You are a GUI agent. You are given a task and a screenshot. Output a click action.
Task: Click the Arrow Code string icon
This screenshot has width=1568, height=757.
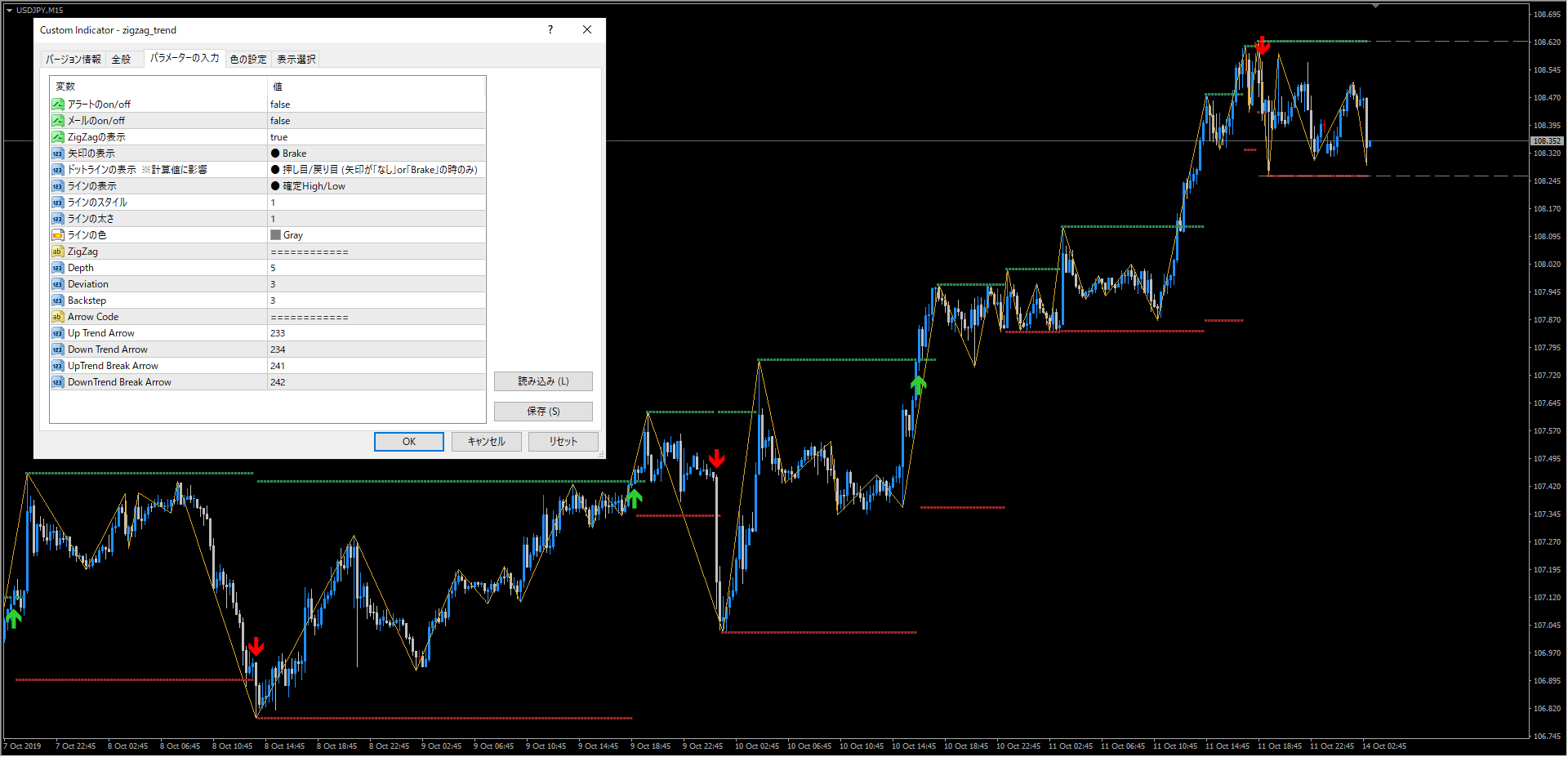(x=58, y=317)
